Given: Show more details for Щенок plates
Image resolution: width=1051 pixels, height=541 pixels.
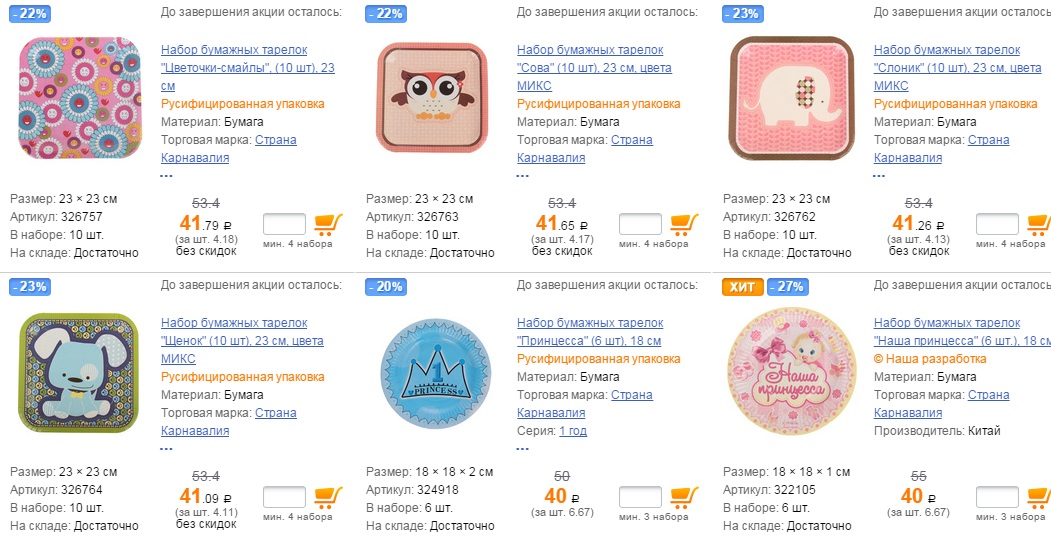Looking at the screenshot, I should 166,449.
